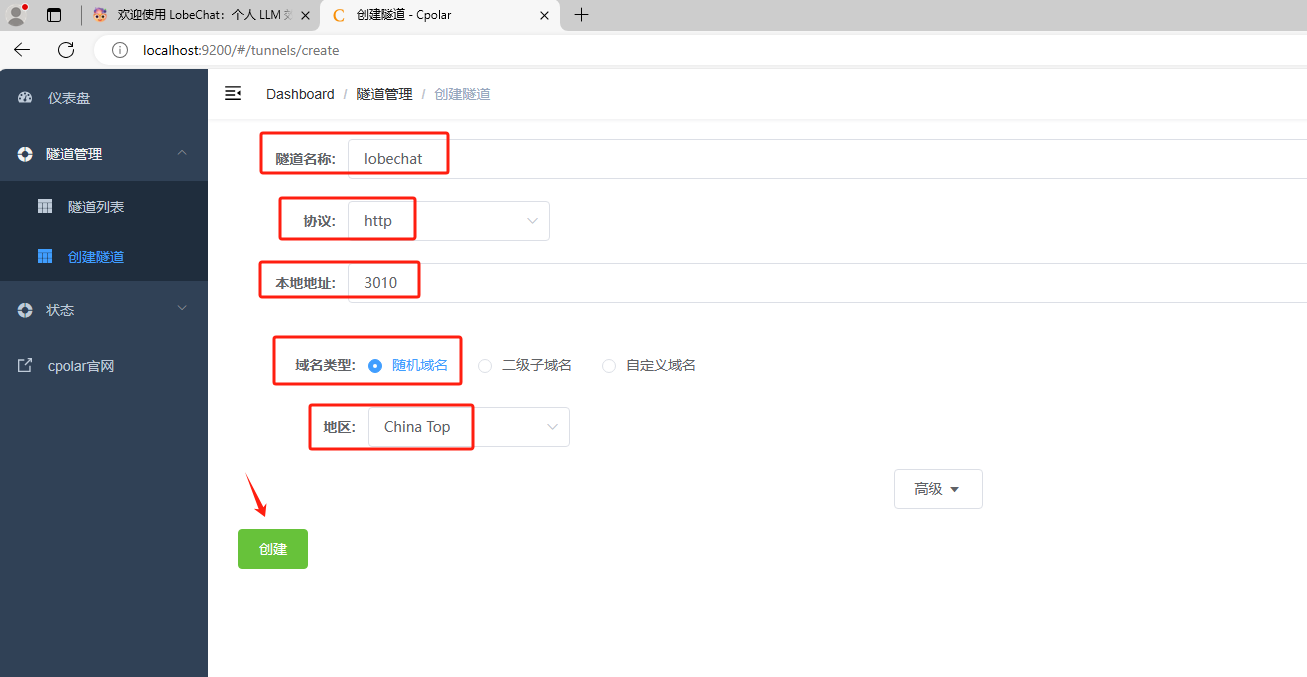
Task: Click the status icon beside 状态
Action: click(26, 310)
